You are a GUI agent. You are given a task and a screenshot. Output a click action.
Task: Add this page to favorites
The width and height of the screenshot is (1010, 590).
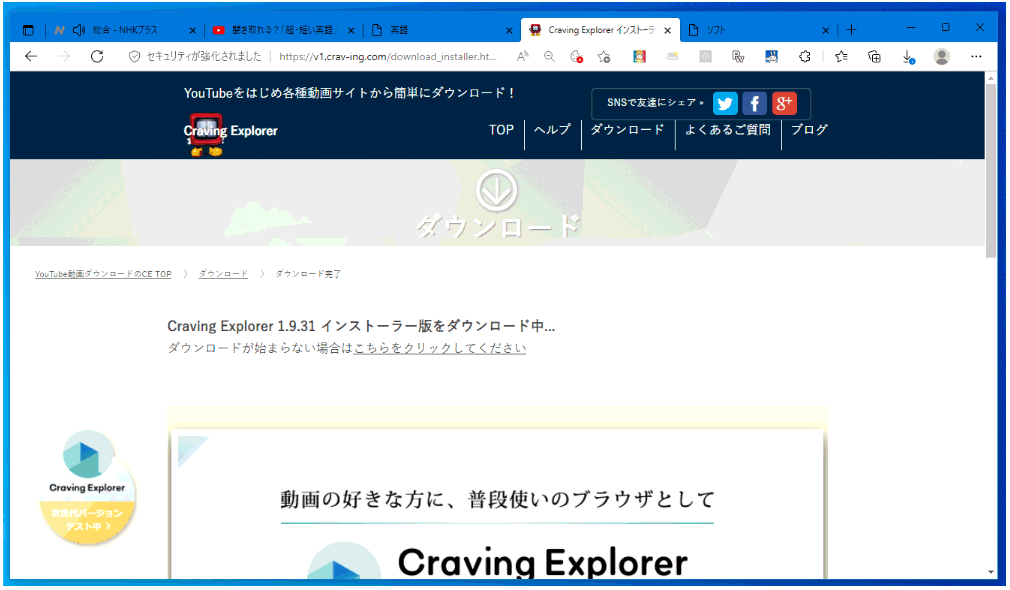(604, 57)
